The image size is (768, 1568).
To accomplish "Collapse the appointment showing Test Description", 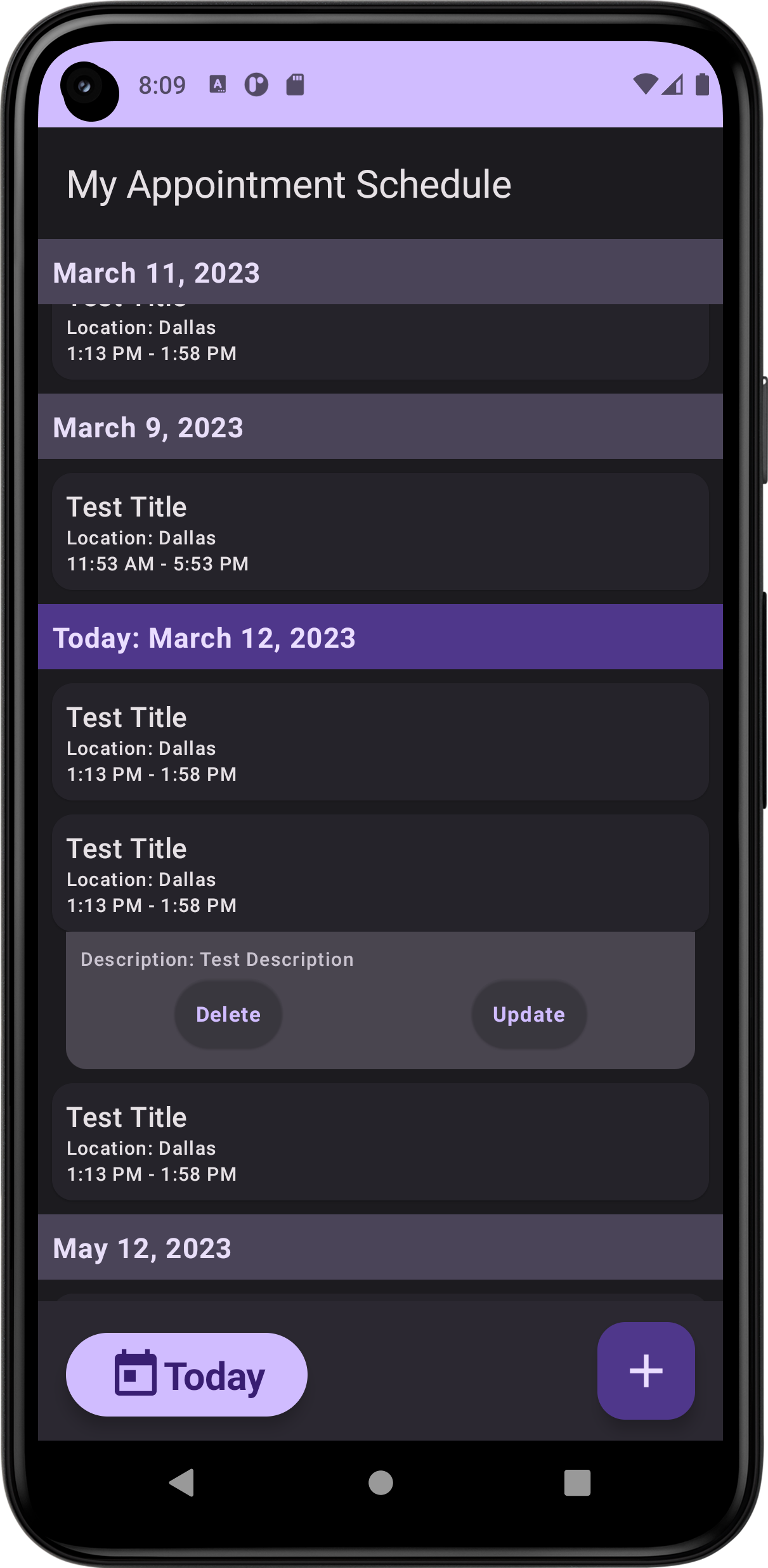I will pos(381,876).
